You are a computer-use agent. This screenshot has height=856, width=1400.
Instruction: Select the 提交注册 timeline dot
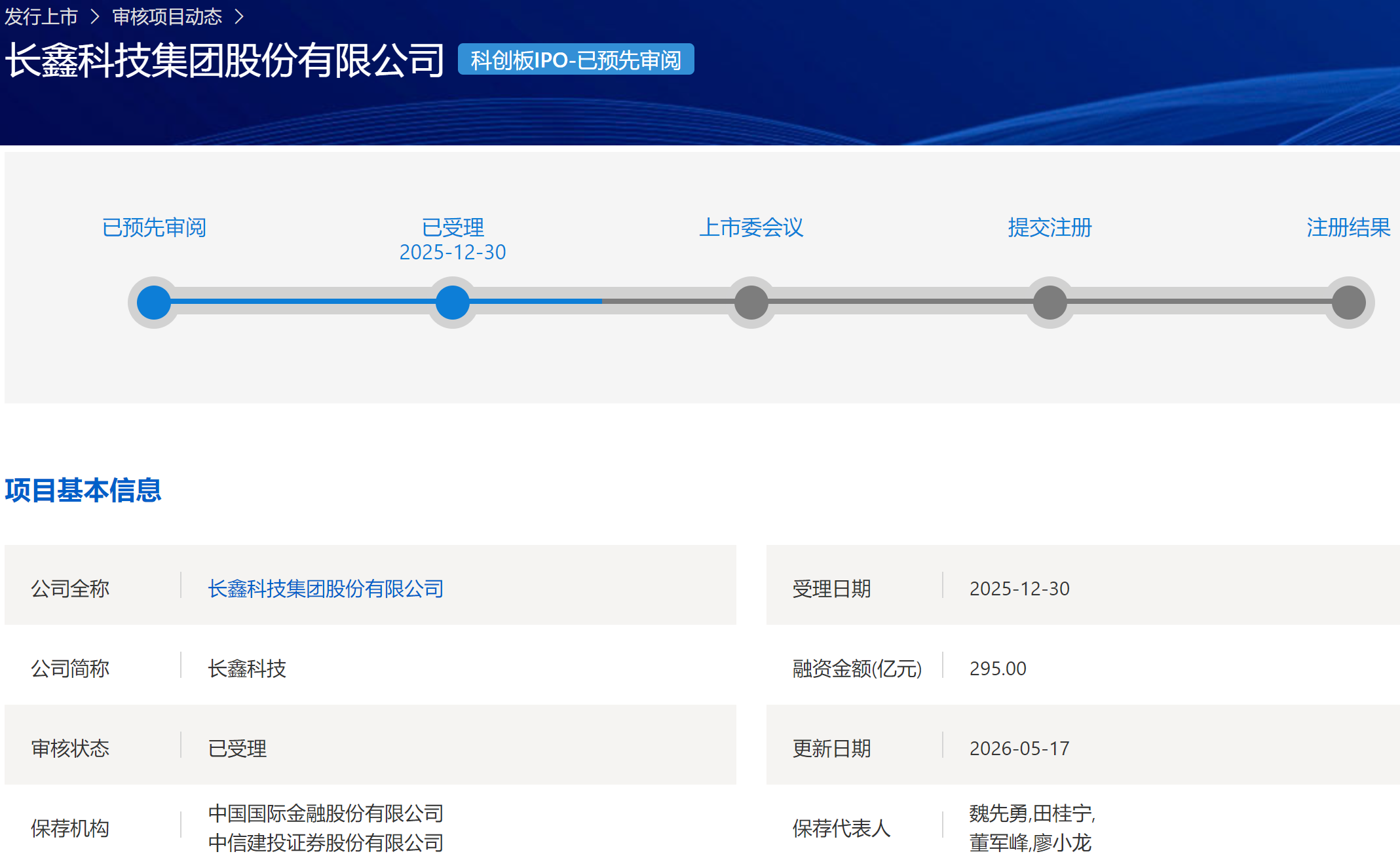tap(1050, 302)
